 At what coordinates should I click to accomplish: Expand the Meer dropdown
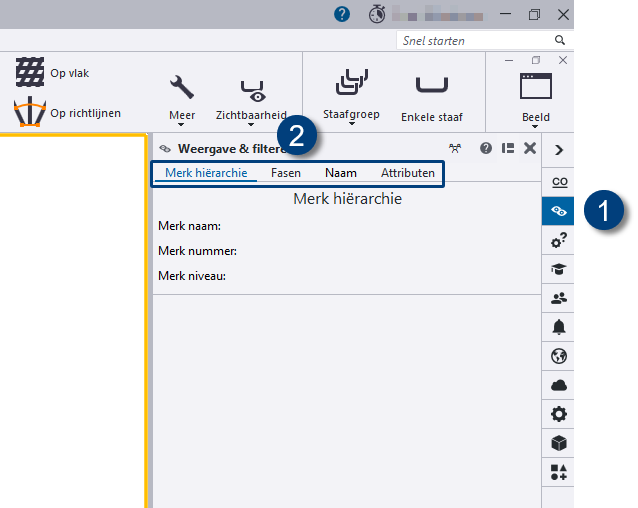pos(182,99)
